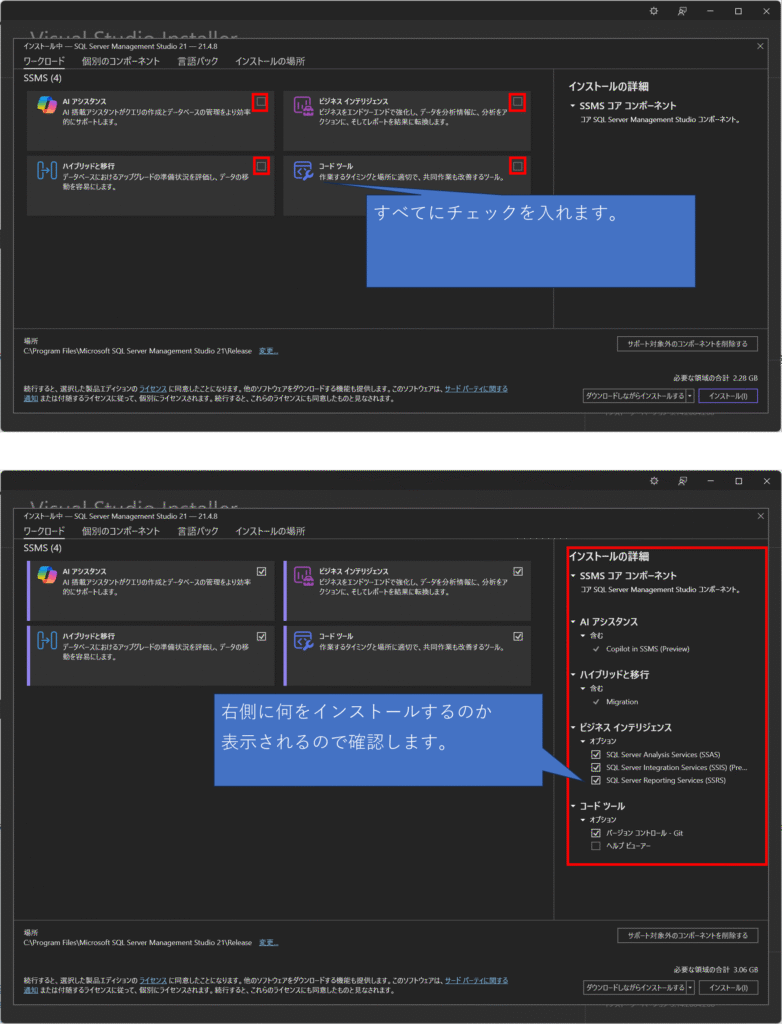Click インストール(I) button in bottom window

728,987
